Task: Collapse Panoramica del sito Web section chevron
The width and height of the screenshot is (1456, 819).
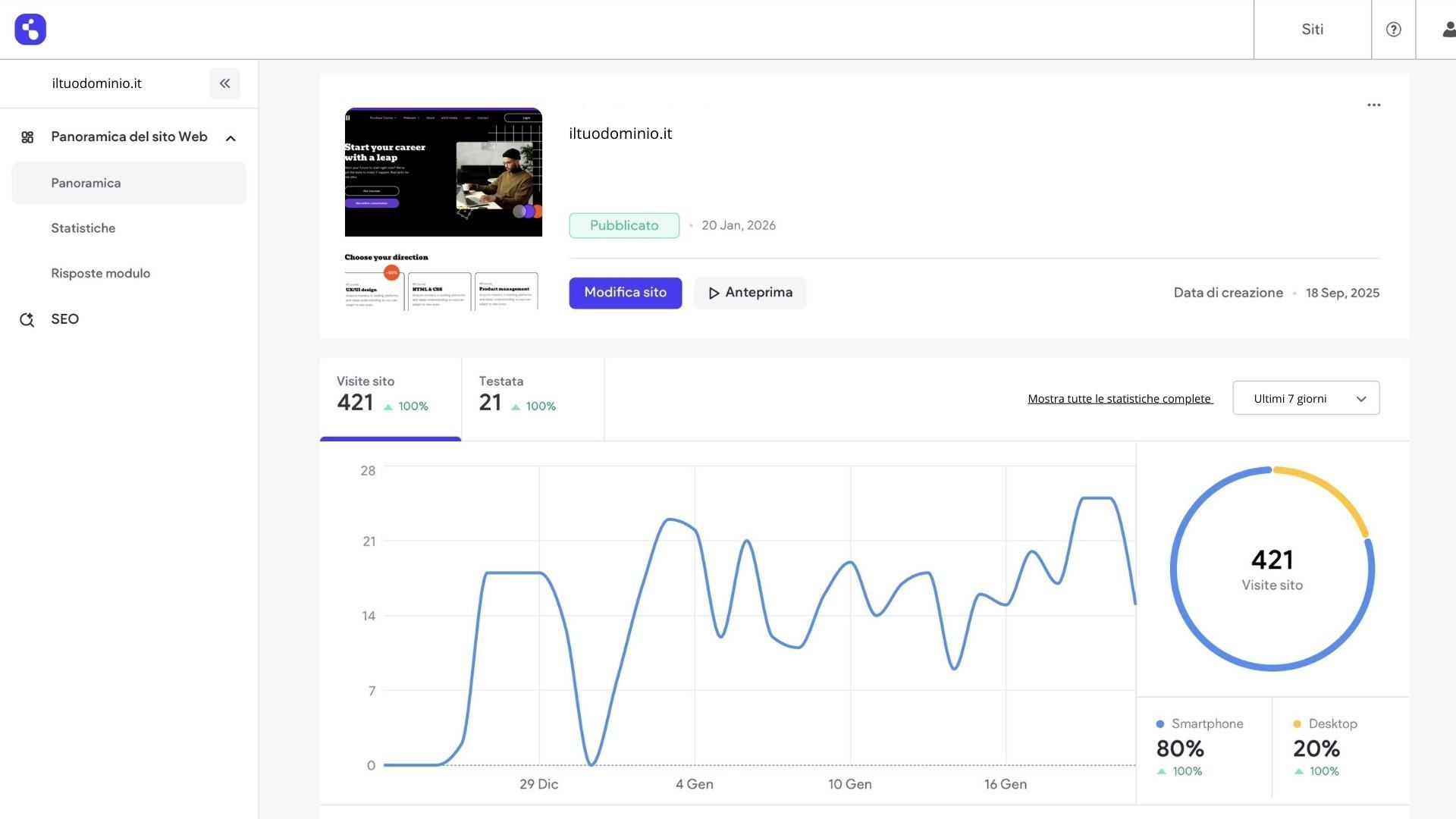Action: (x=231, y=138)
